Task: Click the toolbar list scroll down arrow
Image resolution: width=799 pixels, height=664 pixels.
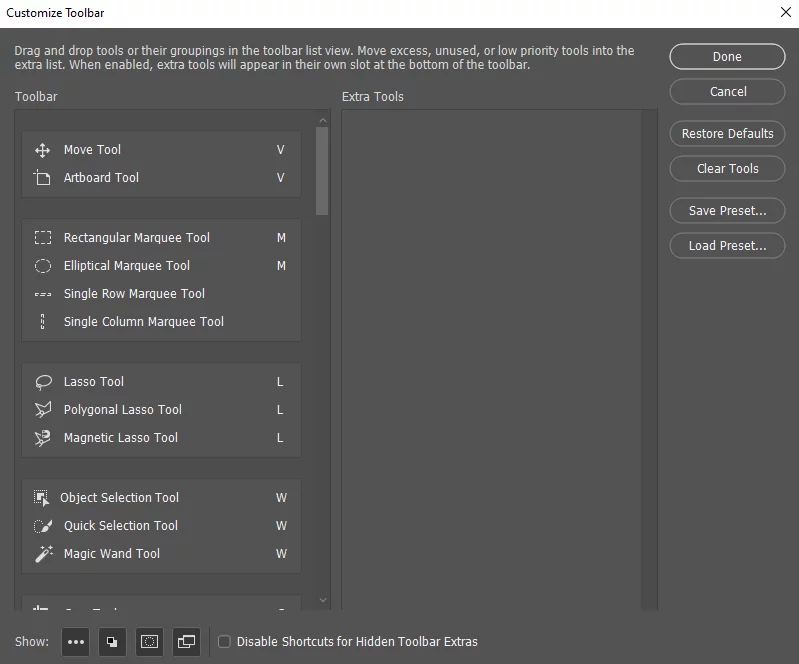Action: tap(323, 600)
